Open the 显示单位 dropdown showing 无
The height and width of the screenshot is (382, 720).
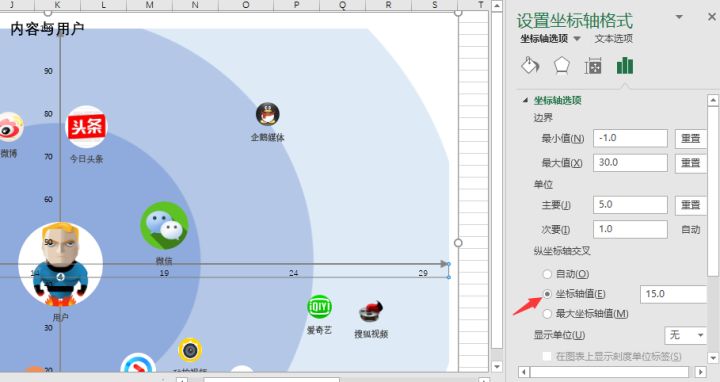pyautogui.click(x=686, y=335)
